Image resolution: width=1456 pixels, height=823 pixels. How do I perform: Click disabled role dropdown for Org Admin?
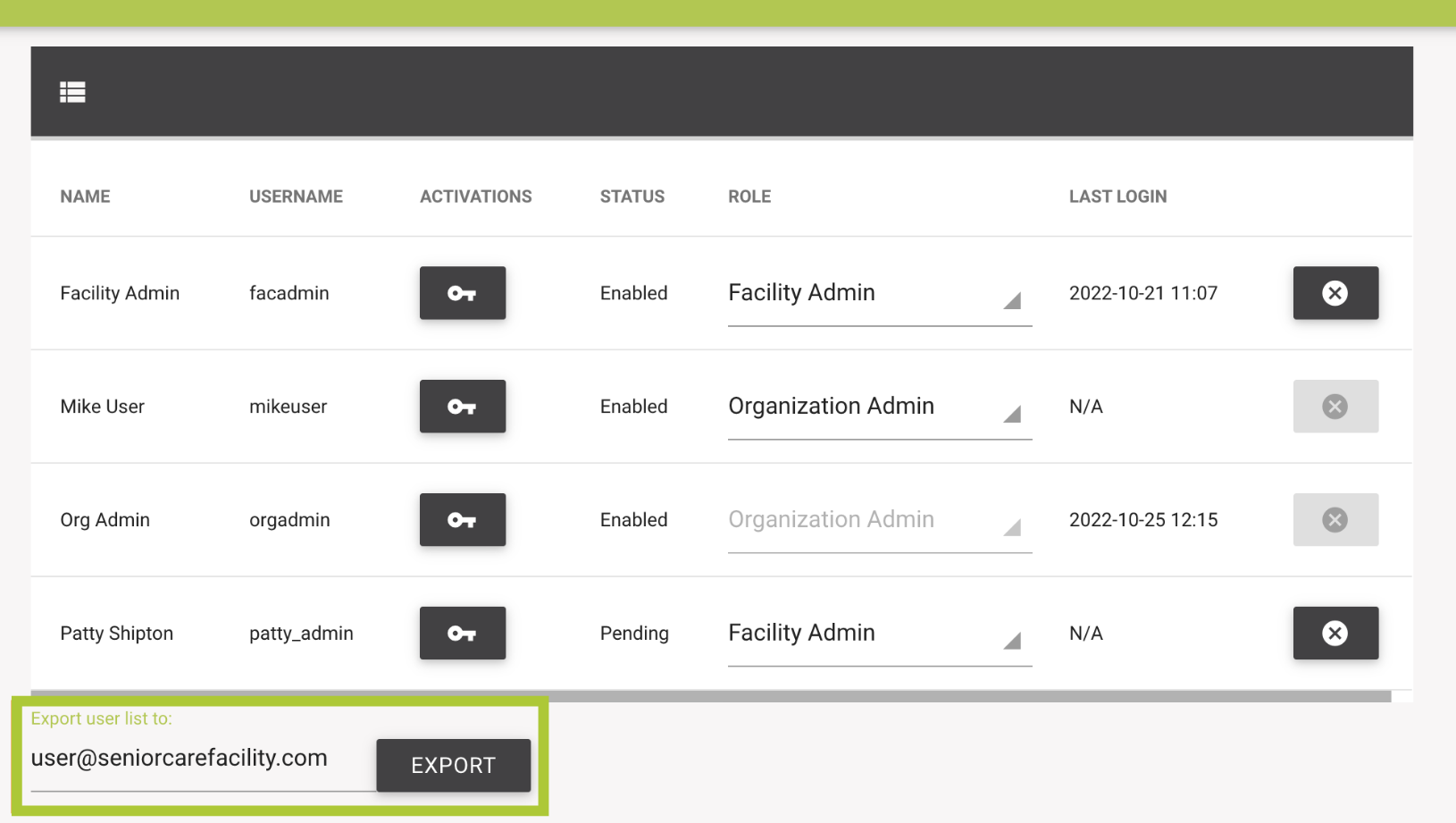(x=879, y=521)
